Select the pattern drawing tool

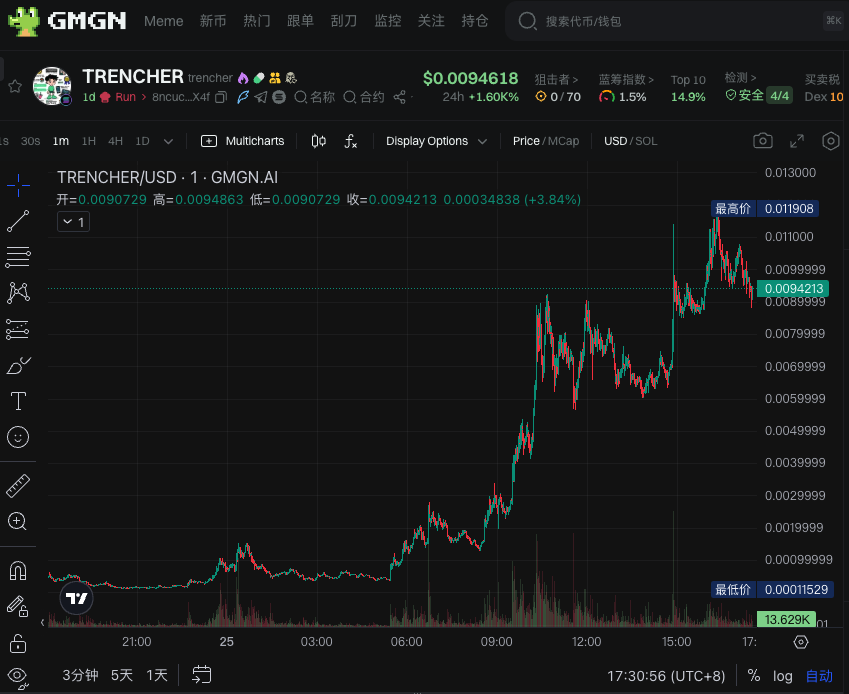tap(18, 292)
